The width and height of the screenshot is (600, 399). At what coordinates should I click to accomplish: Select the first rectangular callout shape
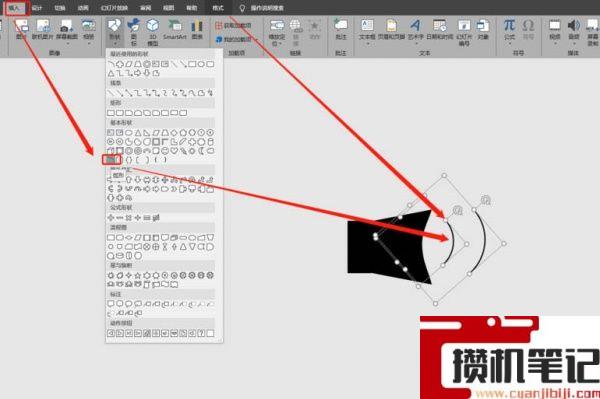coord(111,304)
